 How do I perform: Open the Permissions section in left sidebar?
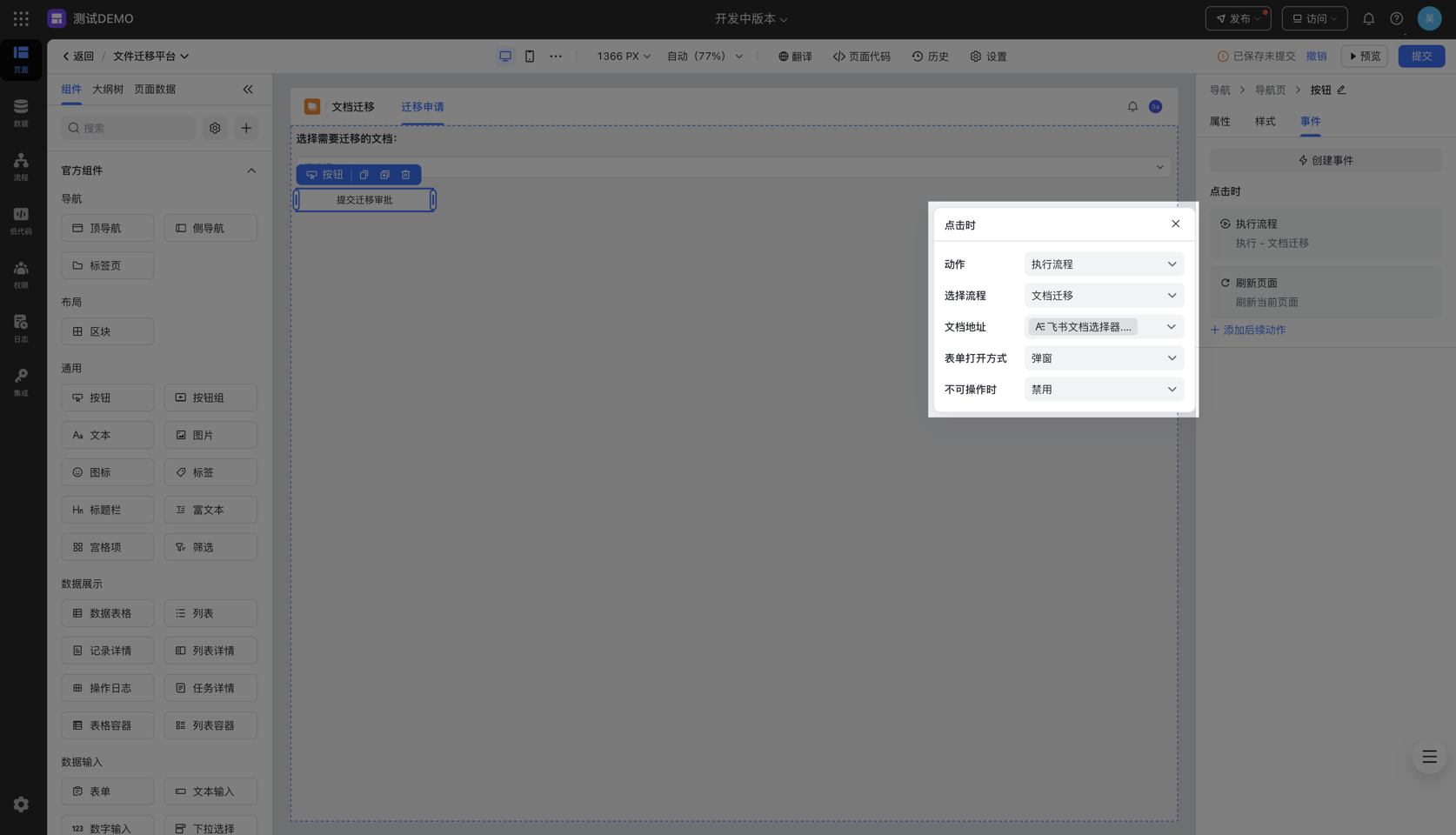[21, 275]
